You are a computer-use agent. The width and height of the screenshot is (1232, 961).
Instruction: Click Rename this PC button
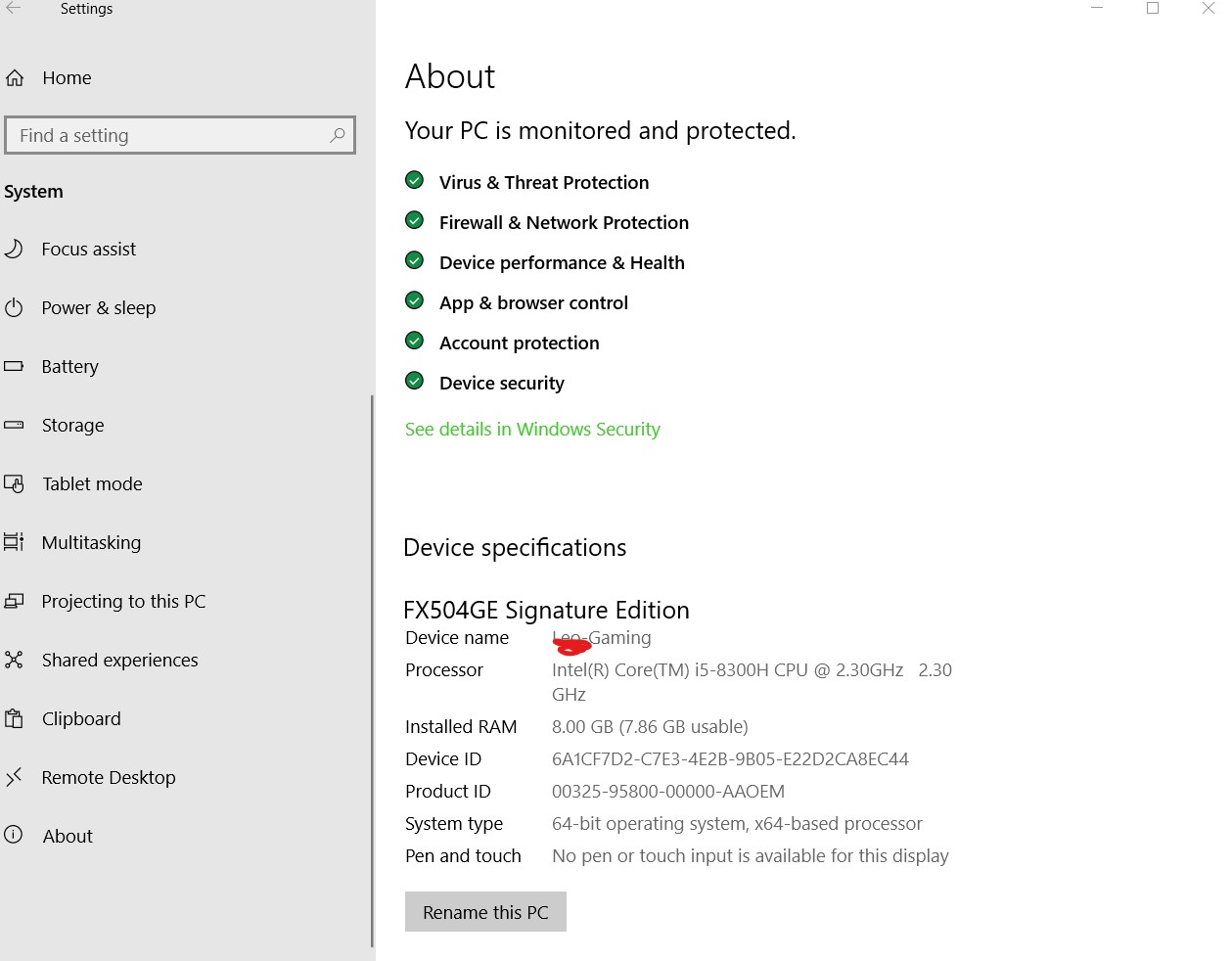[485, 911]
